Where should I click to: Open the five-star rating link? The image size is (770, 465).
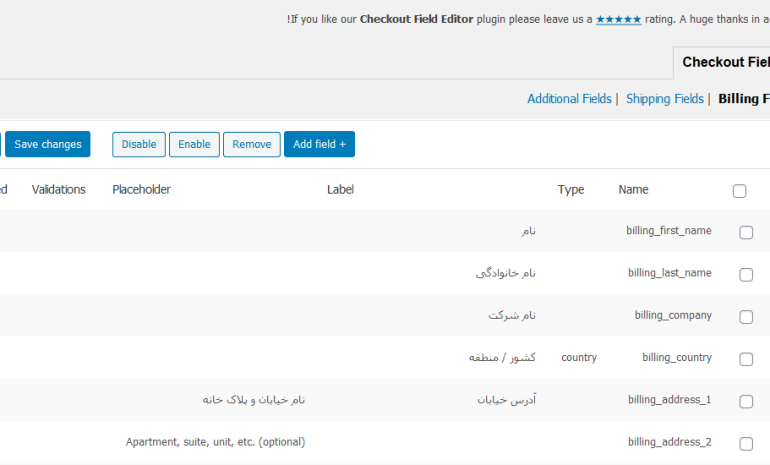click(618, 20)
